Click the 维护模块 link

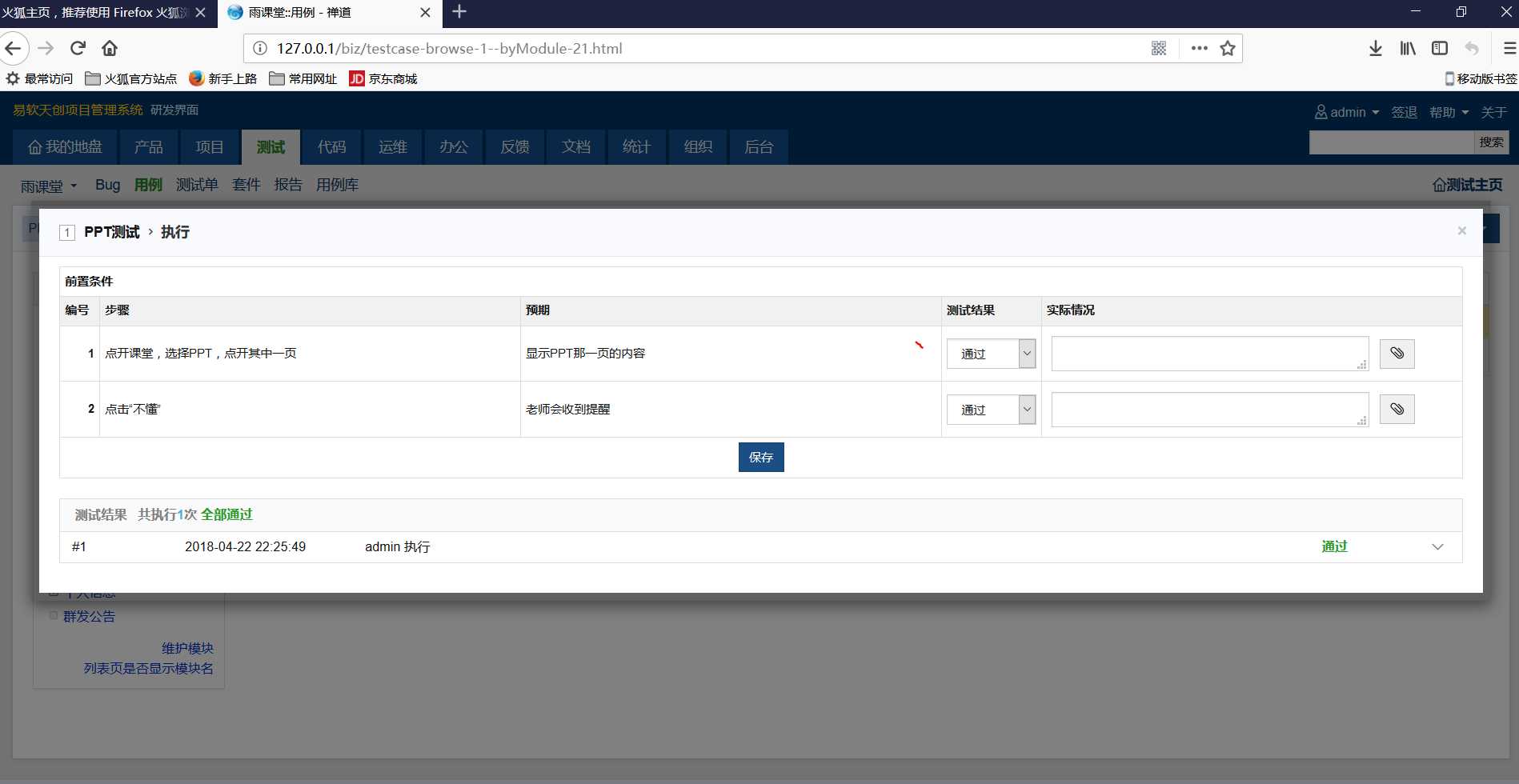pos(187,648)
